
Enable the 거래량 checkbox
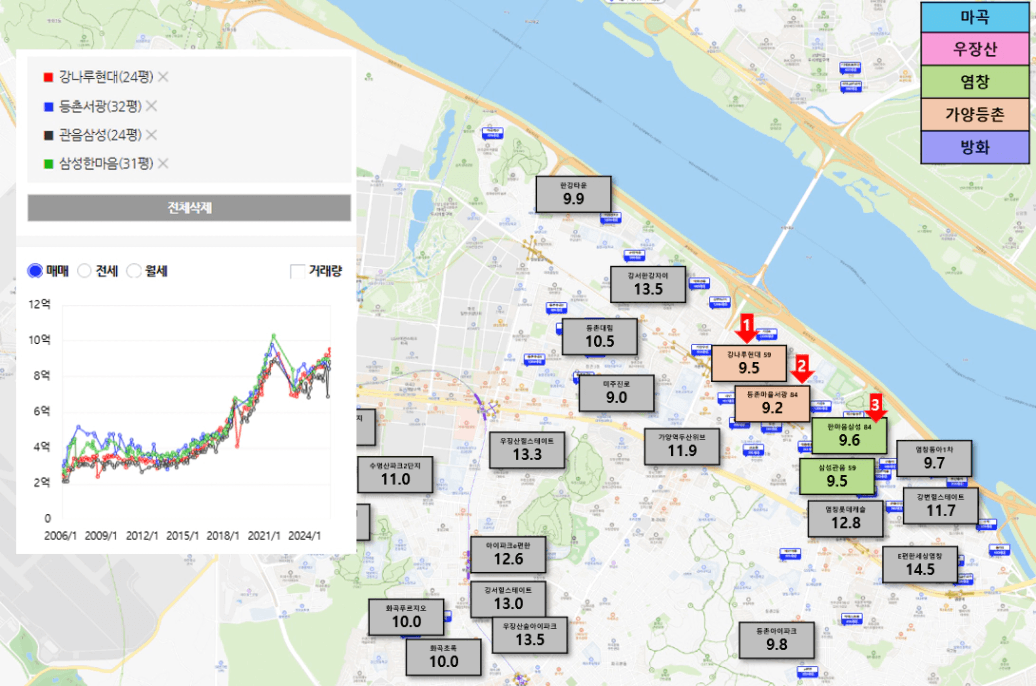click(297, 271)
